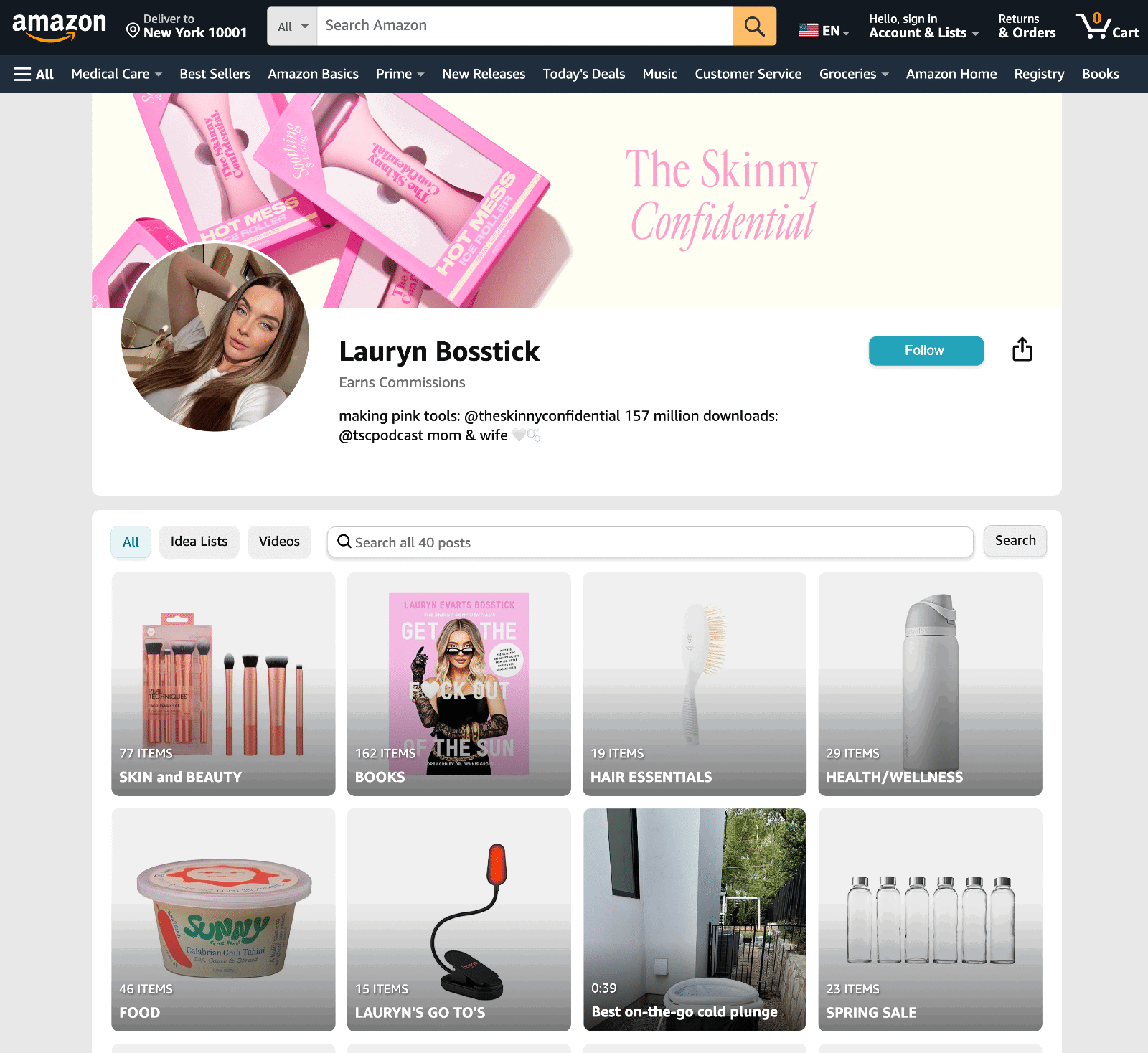Open Amazon Home
1148x1053 pixels.
951,74
